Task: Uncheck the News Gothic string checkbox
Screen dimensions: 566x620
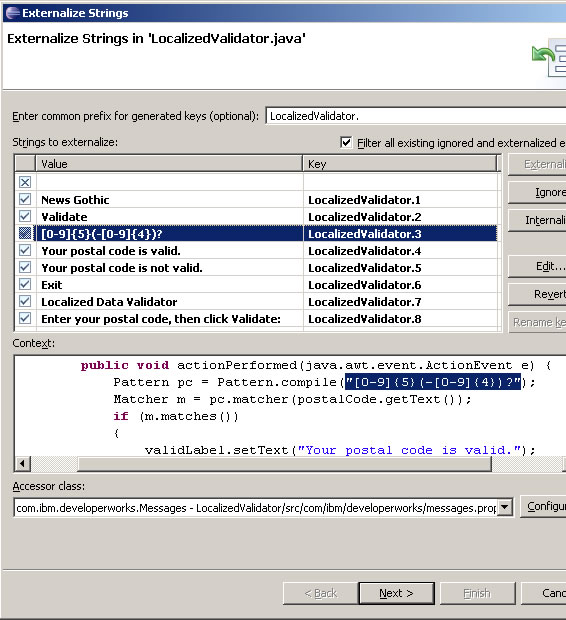Action: tap(25, 199)
